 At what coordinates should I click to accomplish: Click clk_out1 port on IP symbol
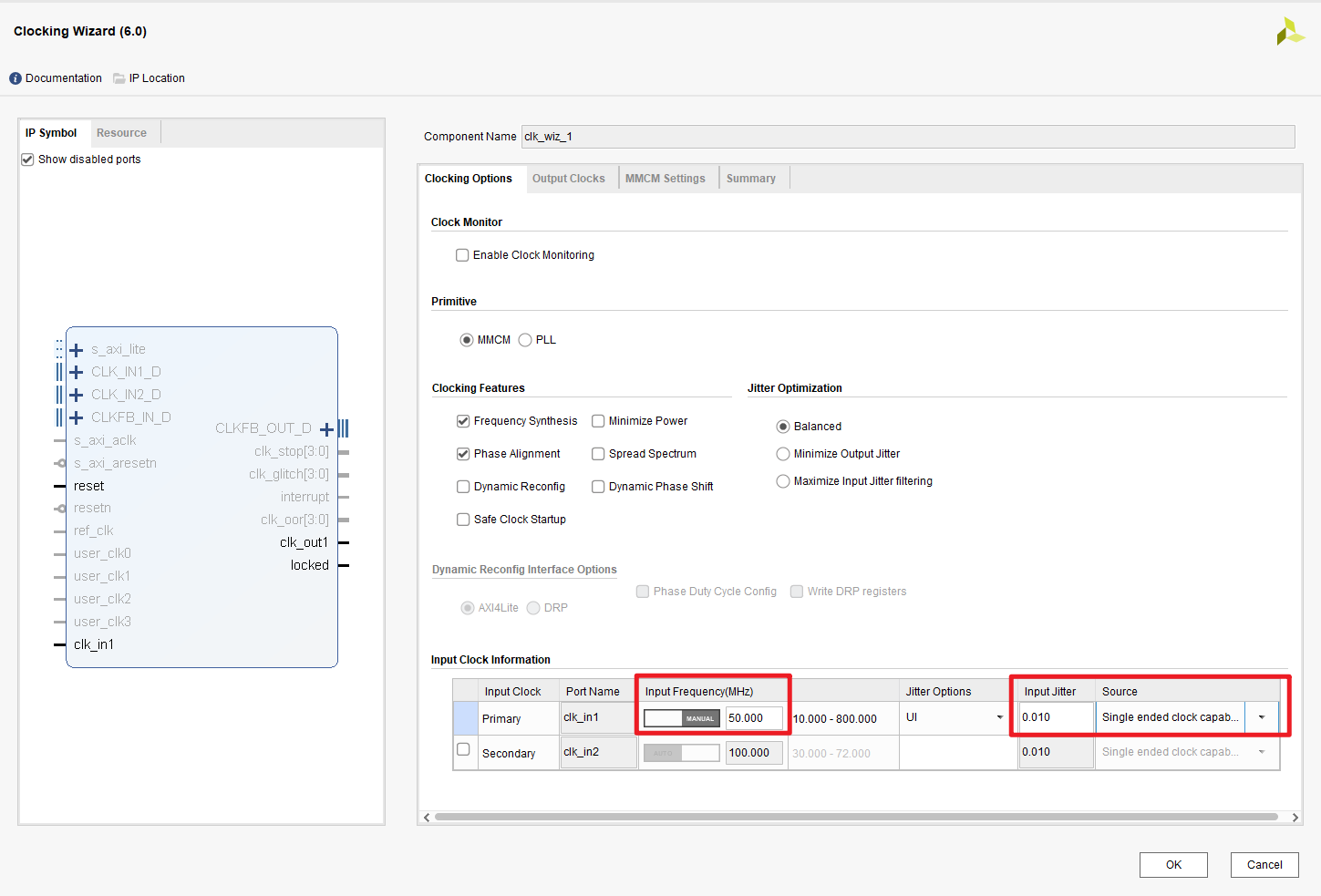pyautogui.click(x=304, y=542)
